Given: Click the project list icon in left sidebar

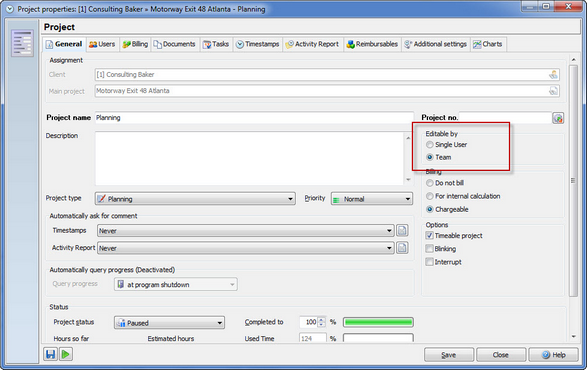Looking at the screenshot, I should (x=22, y=43).
